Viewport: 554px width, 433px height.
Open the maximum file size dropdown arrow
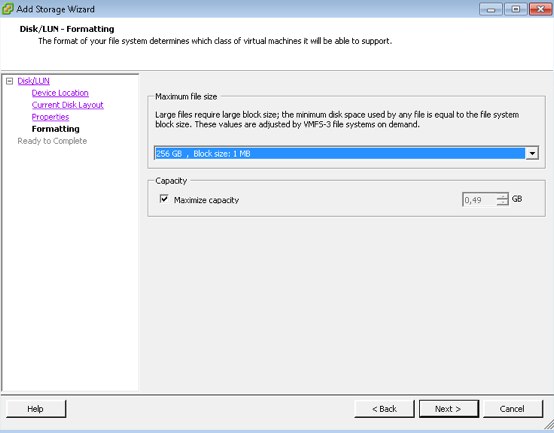(x=532, y=153)
